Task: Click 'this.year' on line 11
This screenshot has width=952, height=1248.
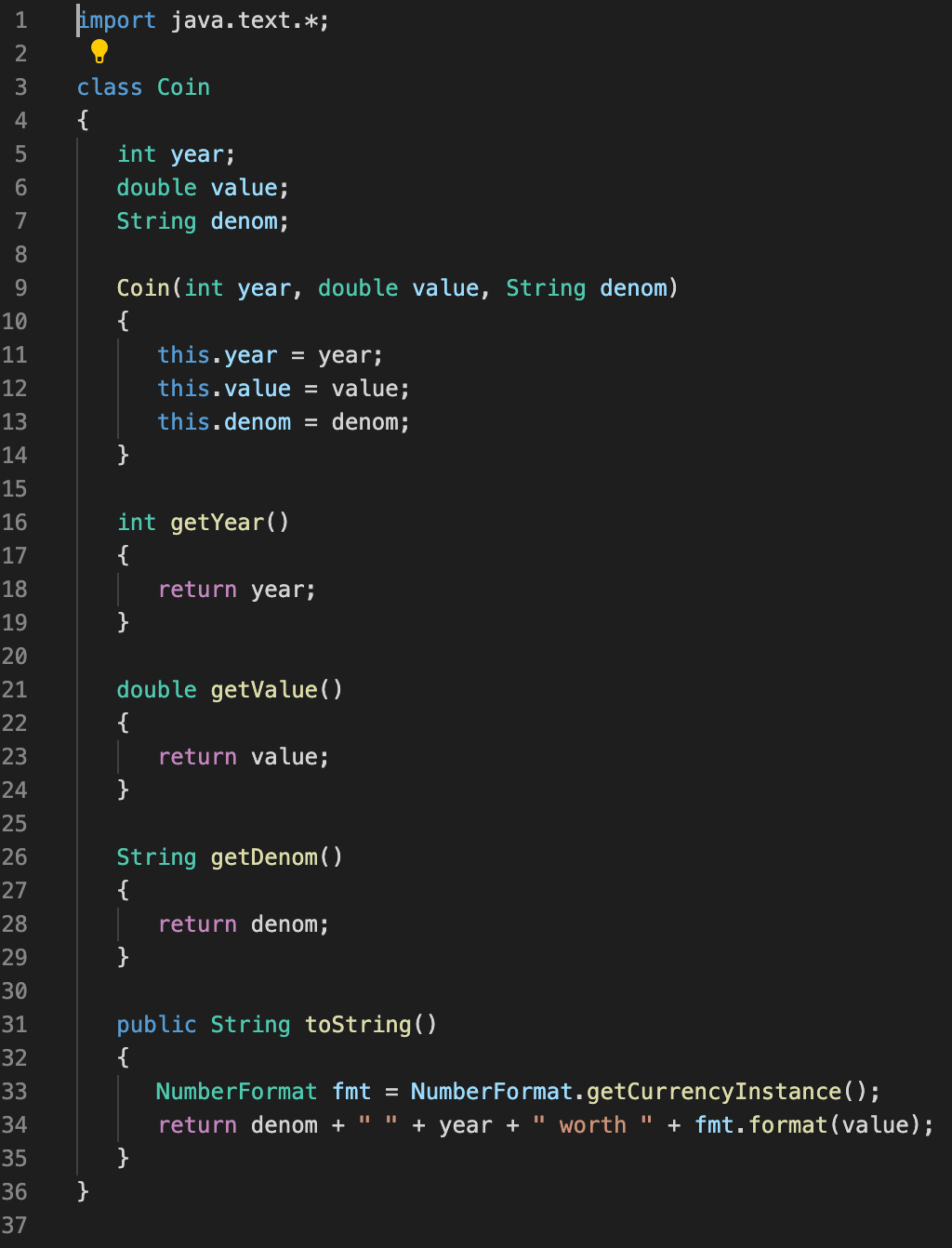Action: [217, 355]
